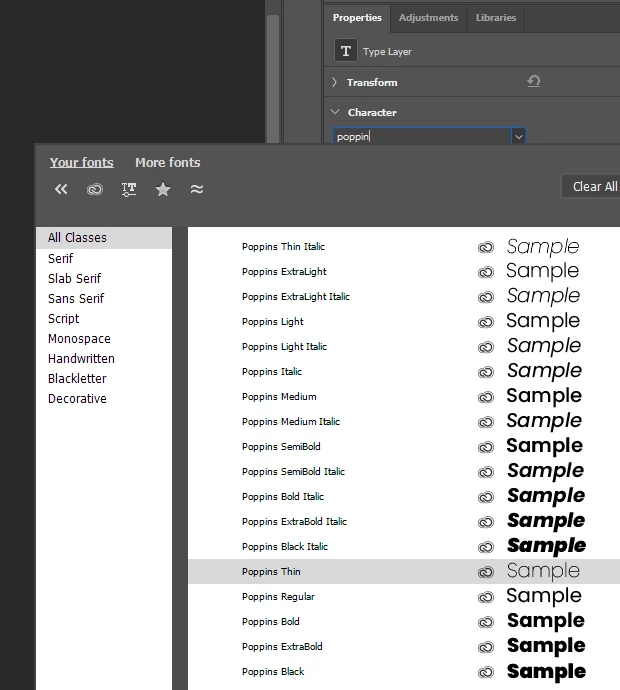620x690 pixels.
Task: Filter fonts by Adobe Fonts cloud icon
Action: (x=95, y=189)
